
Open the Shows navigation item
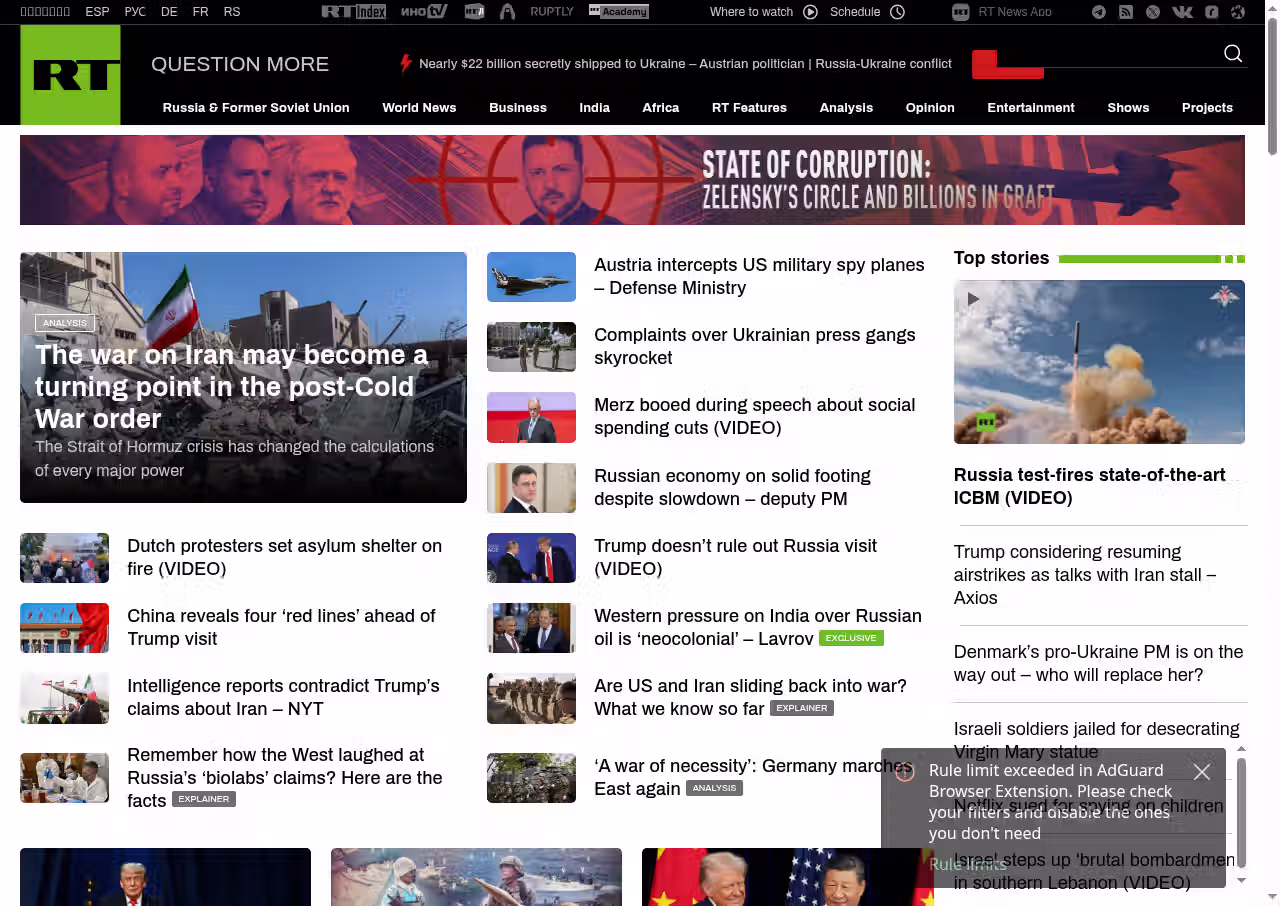pyautogui.click(x=1128, y=108)
